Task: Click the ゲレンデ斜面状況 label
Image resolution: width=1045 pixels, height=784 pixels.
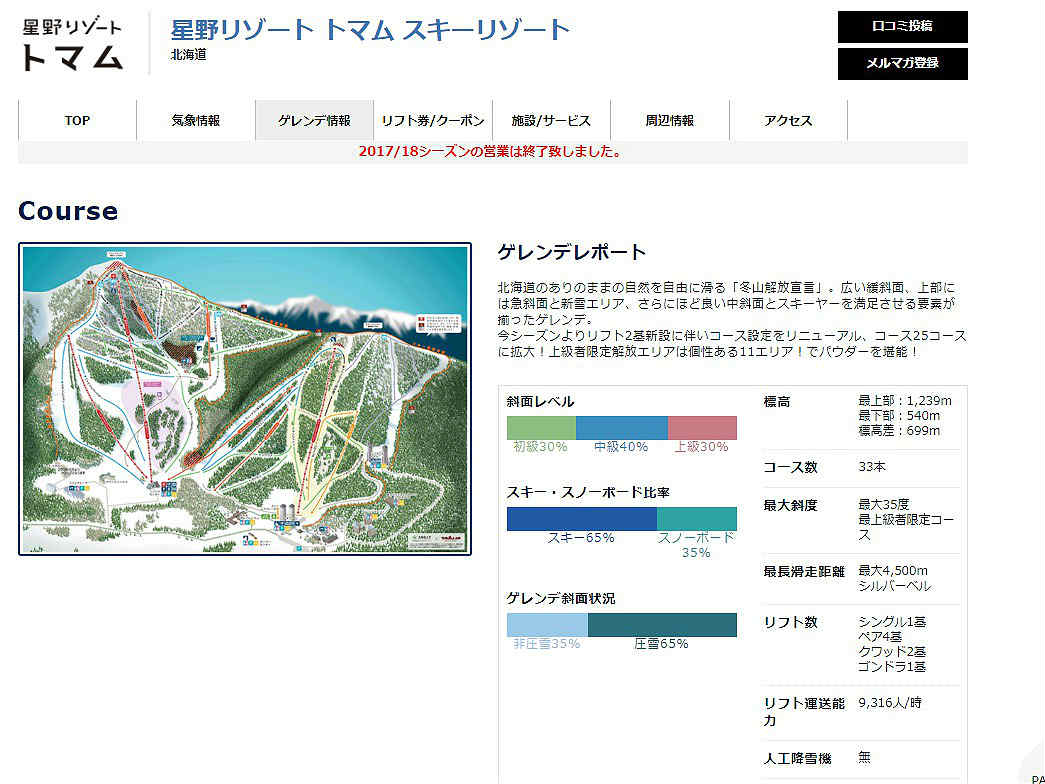Action: [x=560, y=599]
